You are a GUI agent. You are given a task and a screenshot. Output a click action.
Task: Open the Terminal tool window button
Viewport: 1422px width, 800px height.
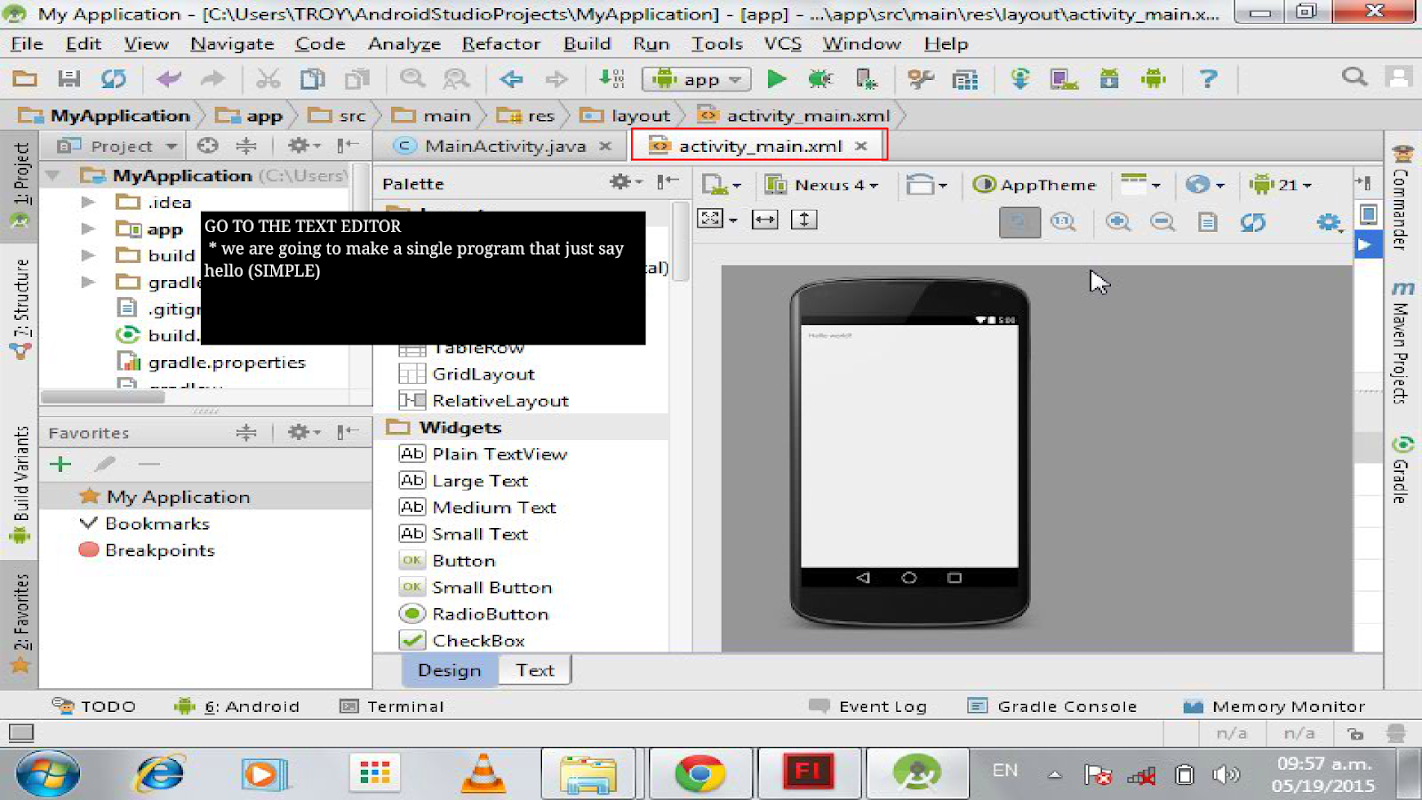[392, 706]
